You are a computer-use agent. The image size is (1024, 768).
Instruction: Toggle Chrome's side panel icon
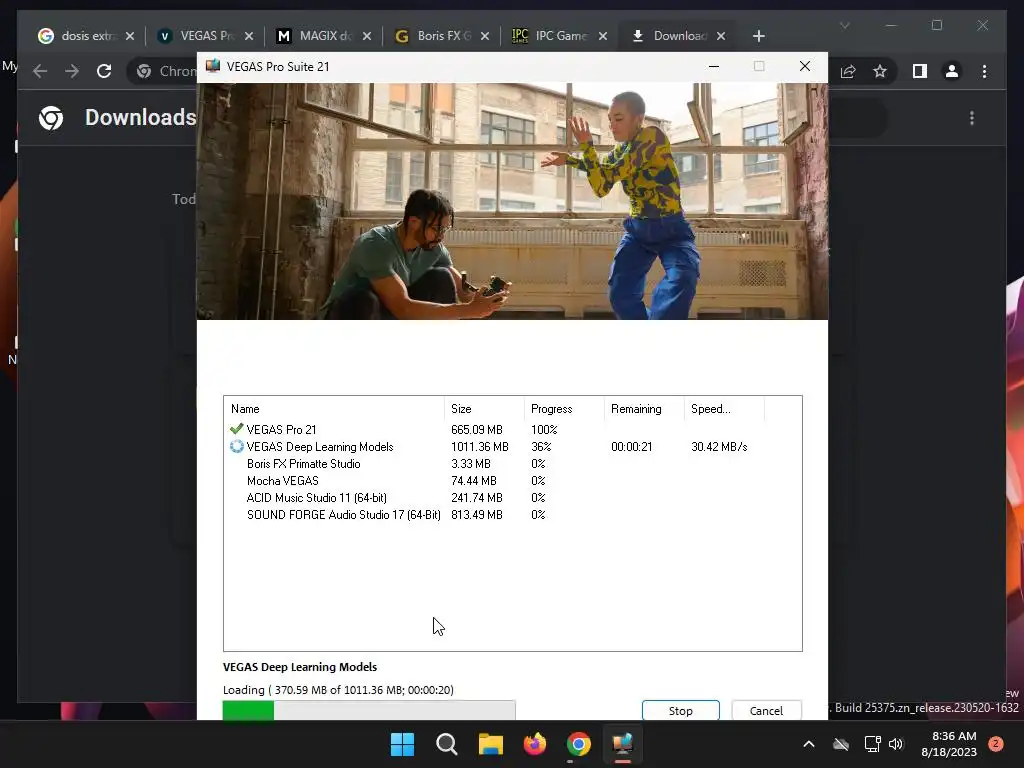coord(920,71)
